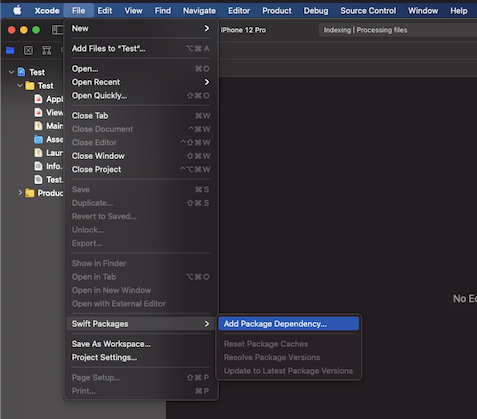
Task: Collapse the Test group folder
Action: coord(20,86)
